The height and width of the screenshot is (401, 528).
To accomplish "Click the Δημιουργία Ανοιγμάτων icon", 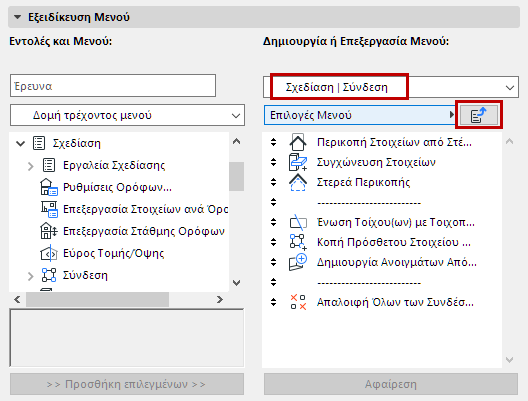I will (x=298, y=262).
